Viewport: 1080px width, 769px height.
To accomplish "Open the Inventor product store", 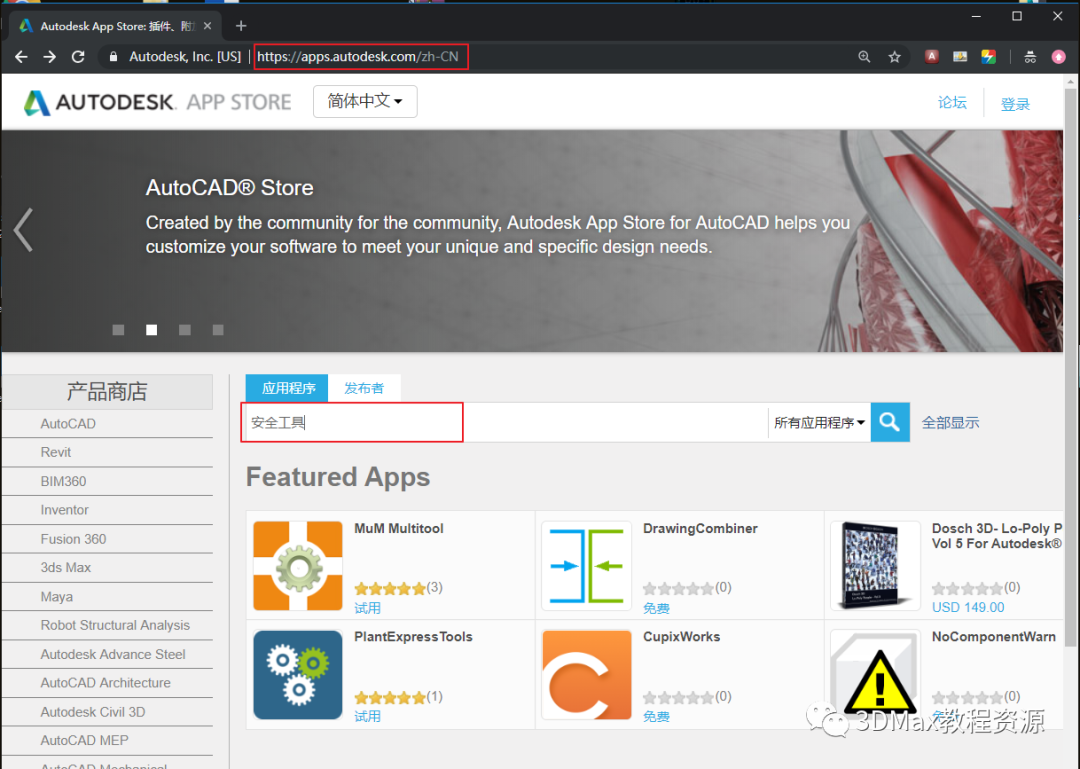I will (x=64, y=510).
